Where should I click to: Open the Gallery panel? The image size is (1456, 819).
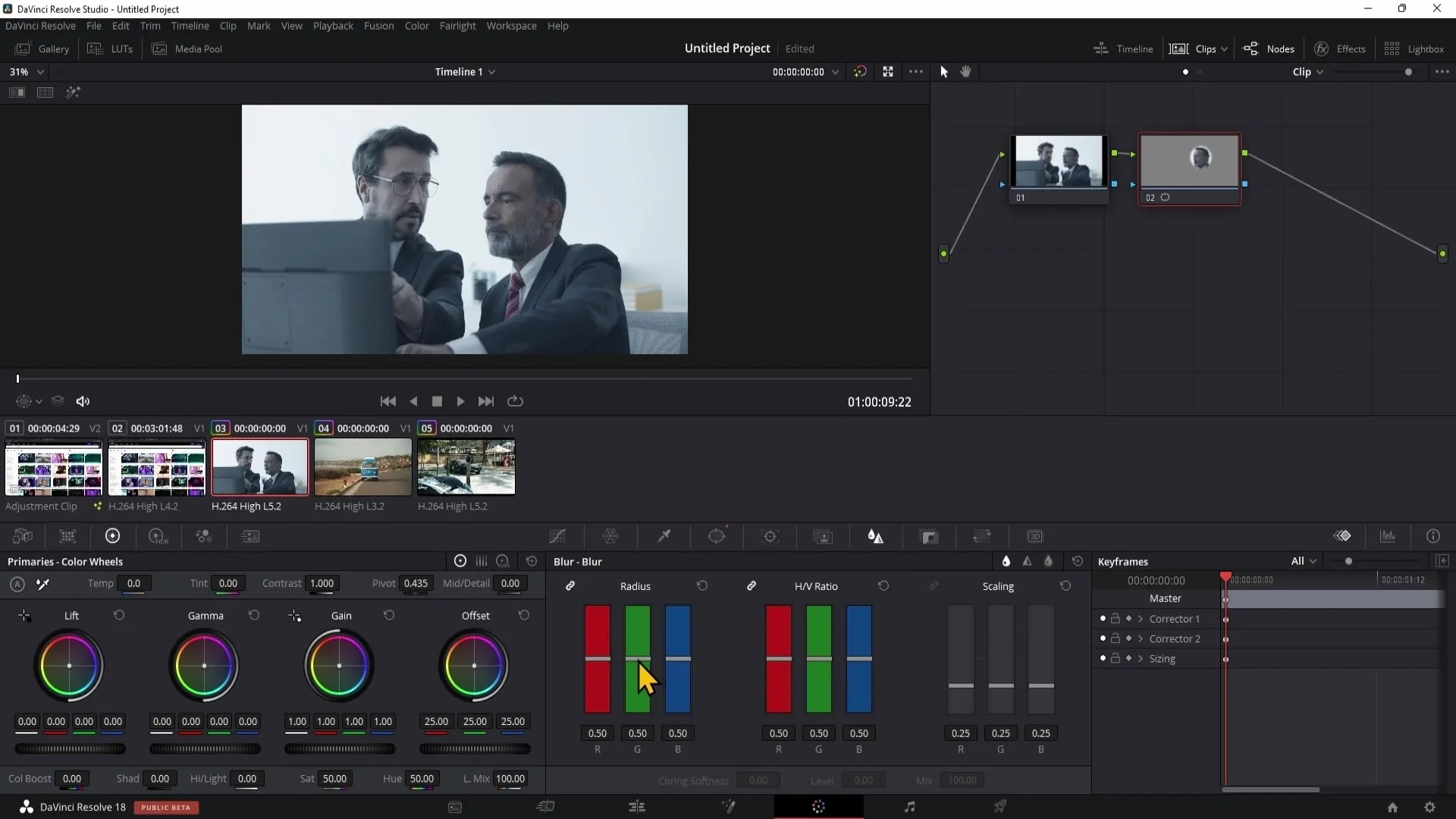tap(42, 49)
